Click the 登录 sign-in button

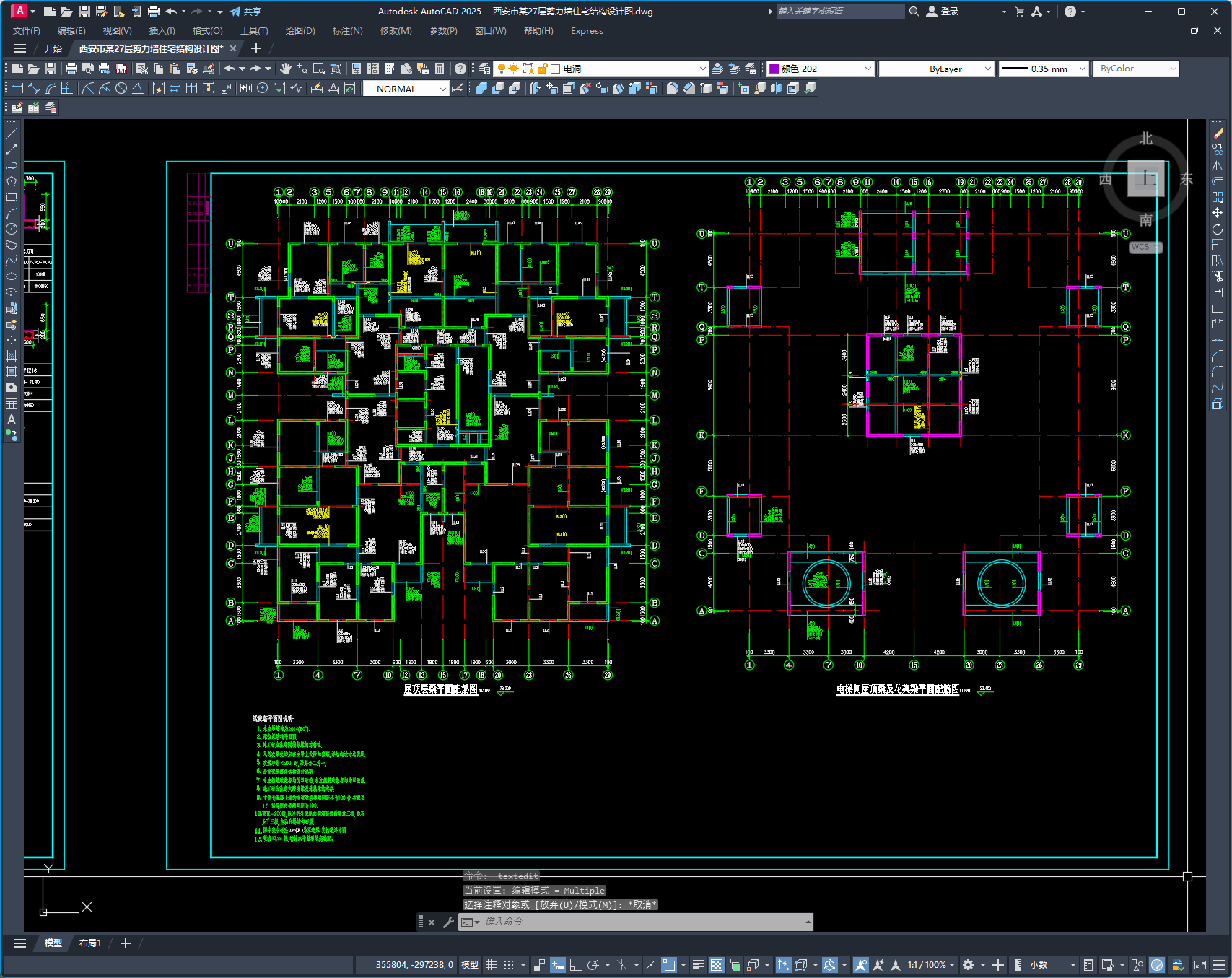point(943,12)
